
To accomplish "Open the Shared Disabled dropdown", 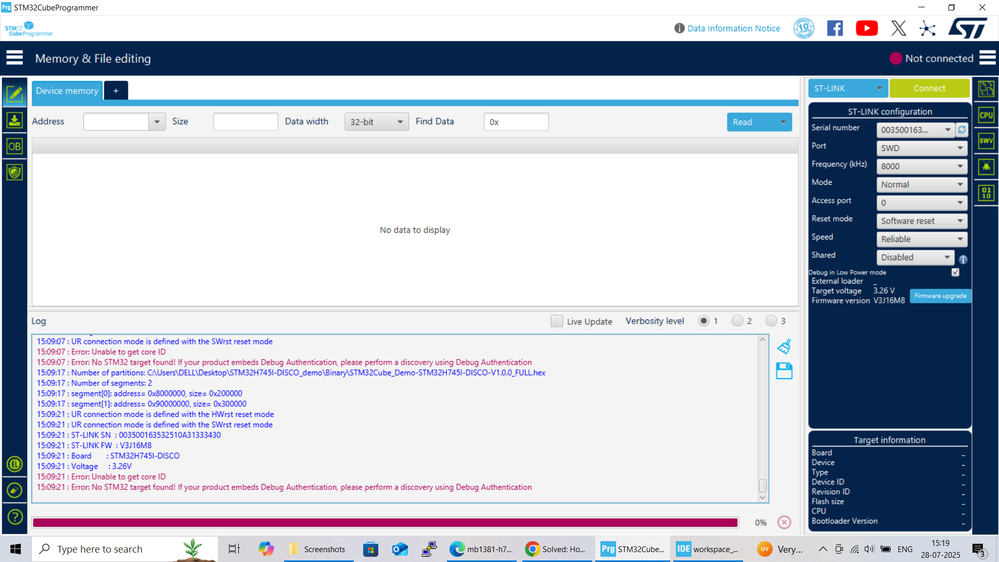I will point(915,257).
